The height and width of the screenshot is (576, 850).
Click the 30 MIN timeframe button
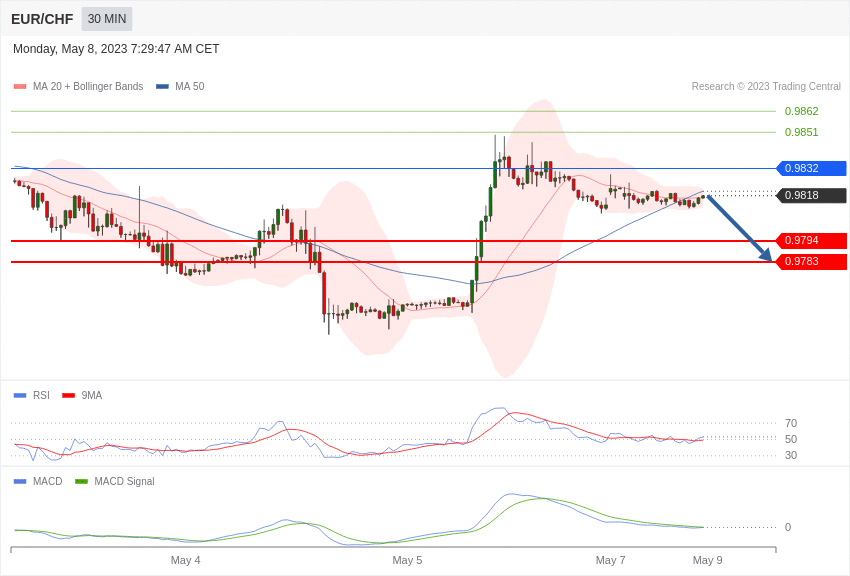point(107,19)
